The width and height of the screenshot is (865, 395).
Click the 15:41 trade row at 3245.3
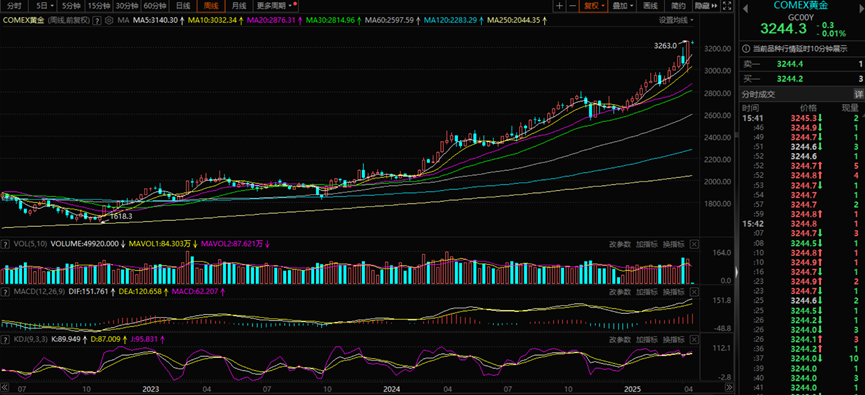(x=801, y=118)
